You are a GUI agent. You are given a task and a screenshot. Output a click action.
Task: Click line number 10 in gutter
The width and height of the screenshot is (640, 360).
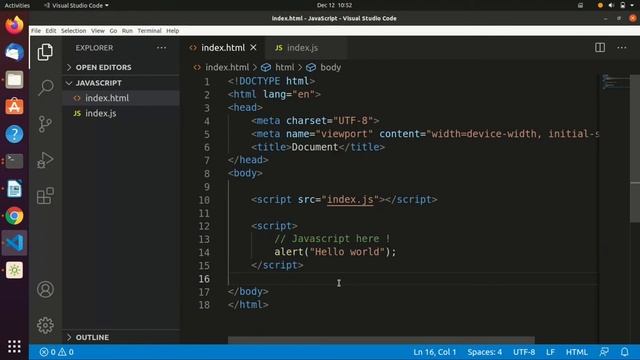(x=204, y=200)
